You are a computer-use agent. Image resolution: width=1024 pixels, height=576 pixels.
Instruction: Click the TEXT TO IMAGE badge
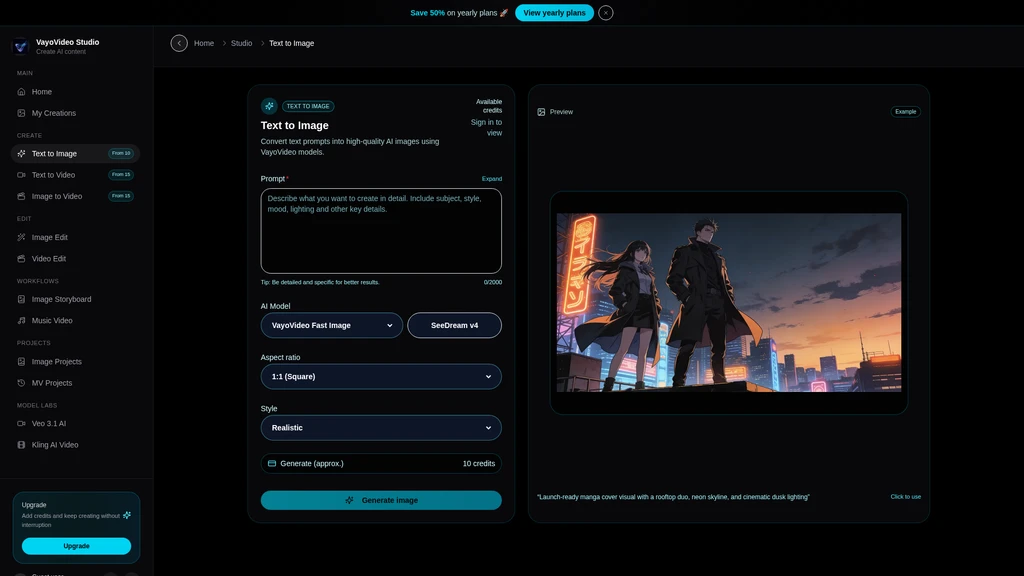tap(308, 106)
